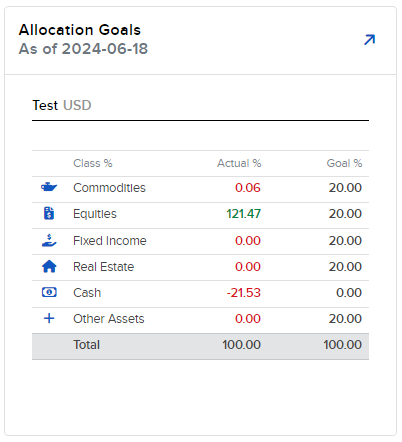Click the Total row label
Image resolution: width=402 pixels, height=442 pixels.
pos(86,345)
